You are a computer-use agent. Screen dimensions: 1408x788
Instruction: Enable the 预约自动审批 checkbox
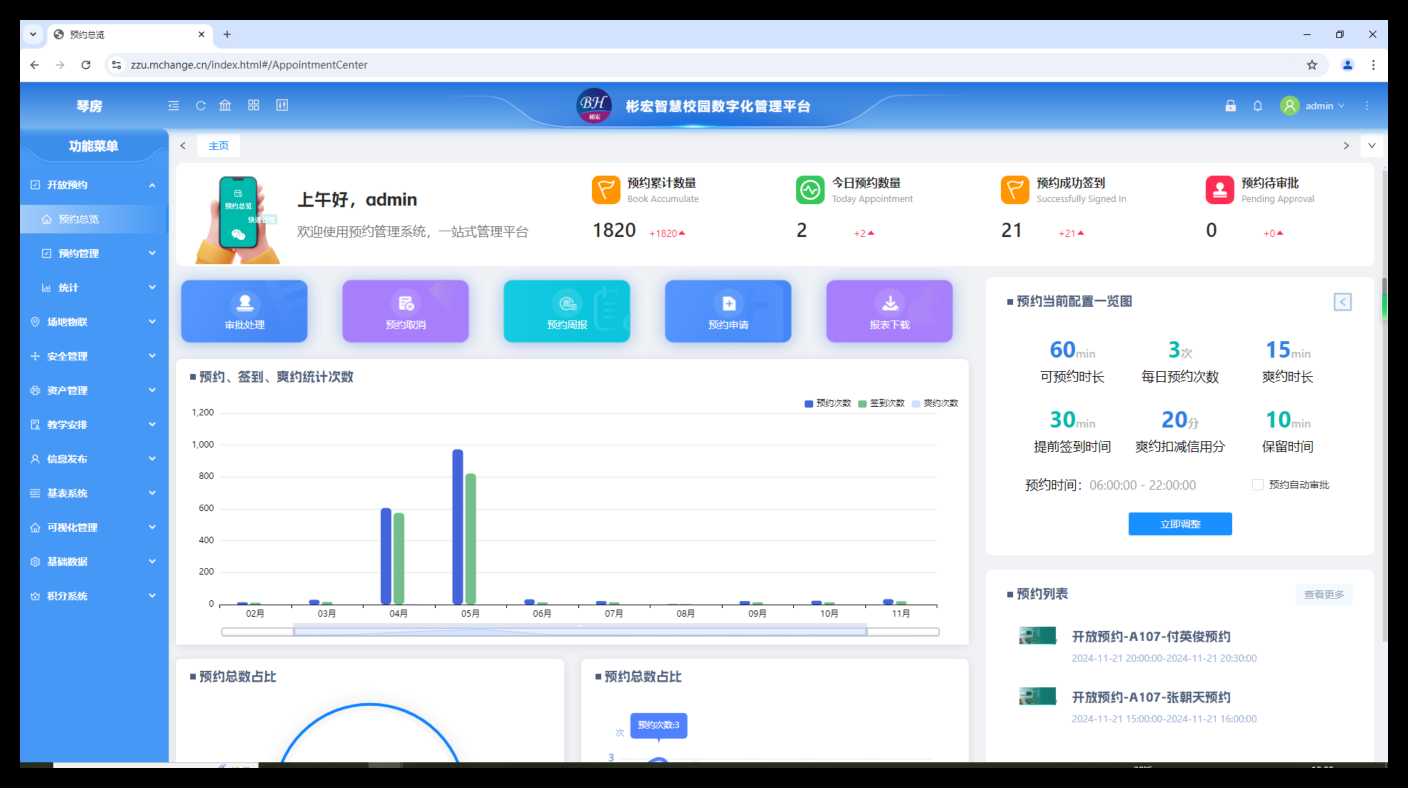click(1258, 485)
